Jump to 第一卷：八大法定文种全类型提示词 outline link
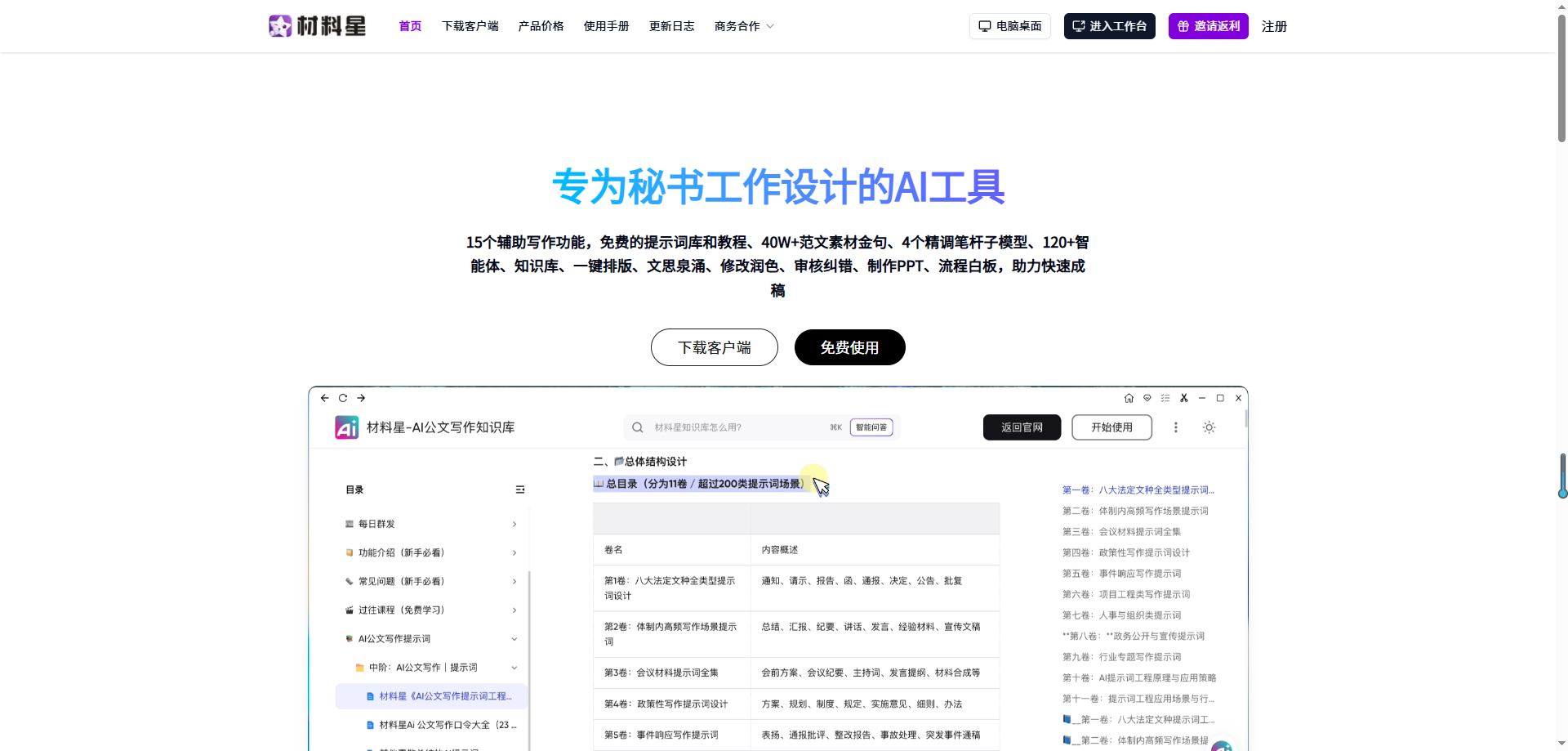Image resolution: width=1568 pixels, height=751 pixels. (1138, 490)
